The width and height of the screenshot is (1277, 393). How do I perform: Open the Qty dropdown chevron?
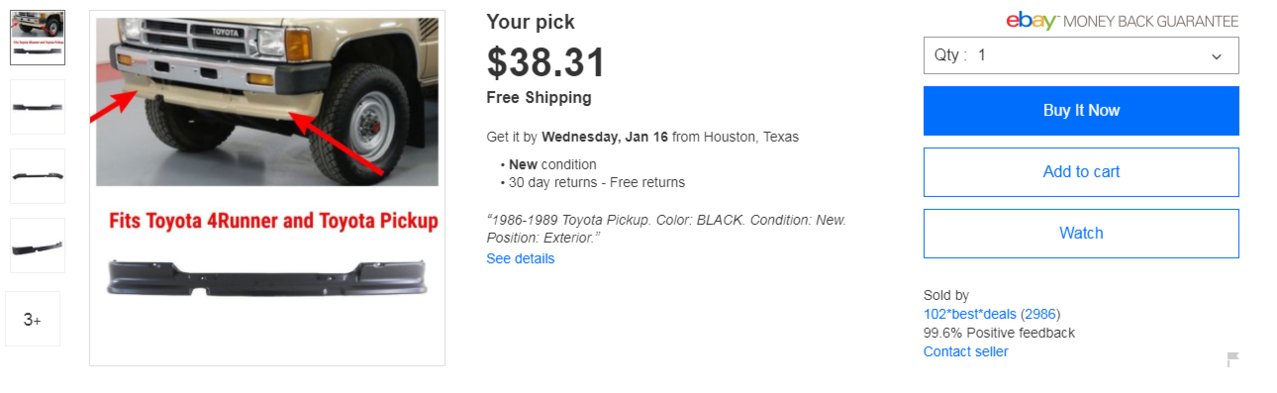pos(1216,56)
